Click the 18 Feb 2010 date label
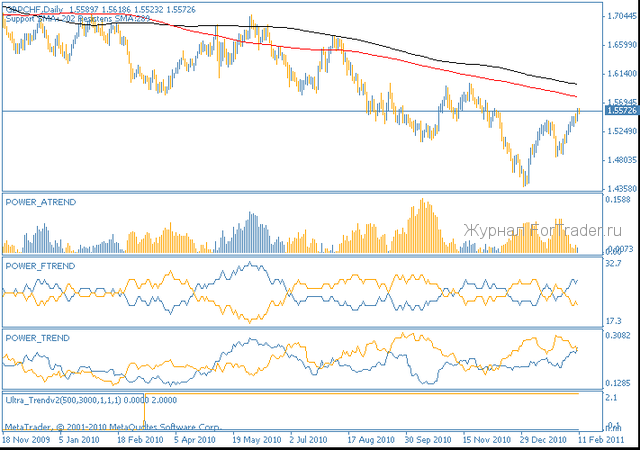Image resolution: width=640 pixels, height=450 pixels. (x=140, y=440)
